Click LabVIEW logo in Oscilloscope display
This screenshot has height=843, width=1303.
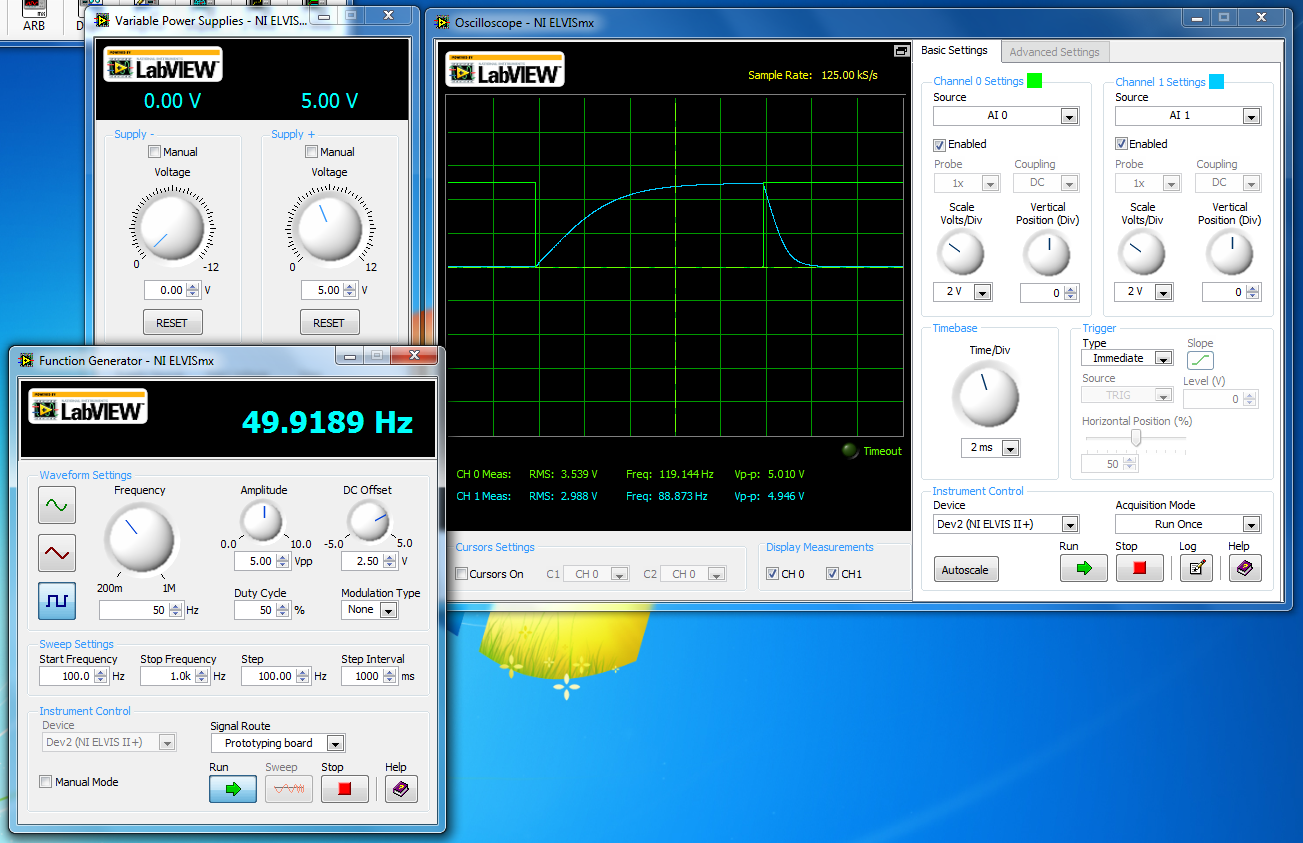point(506,69)
